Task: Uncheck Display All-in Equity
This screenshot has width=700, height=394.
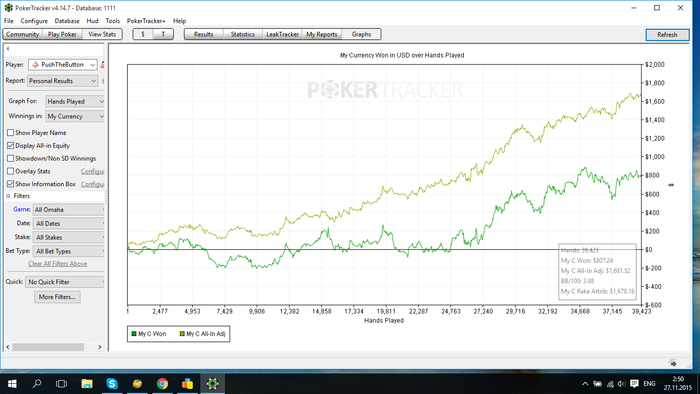Action: [x=10, y=145]
